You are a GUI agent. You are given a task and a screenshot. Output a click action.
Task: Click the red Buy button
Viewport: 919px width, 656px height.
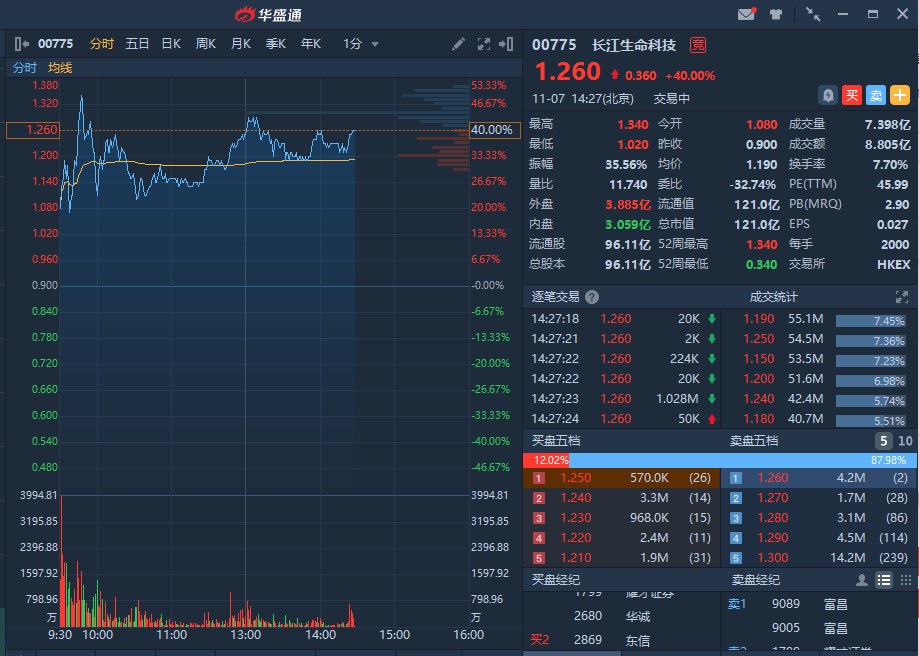[x=851, y=95]
